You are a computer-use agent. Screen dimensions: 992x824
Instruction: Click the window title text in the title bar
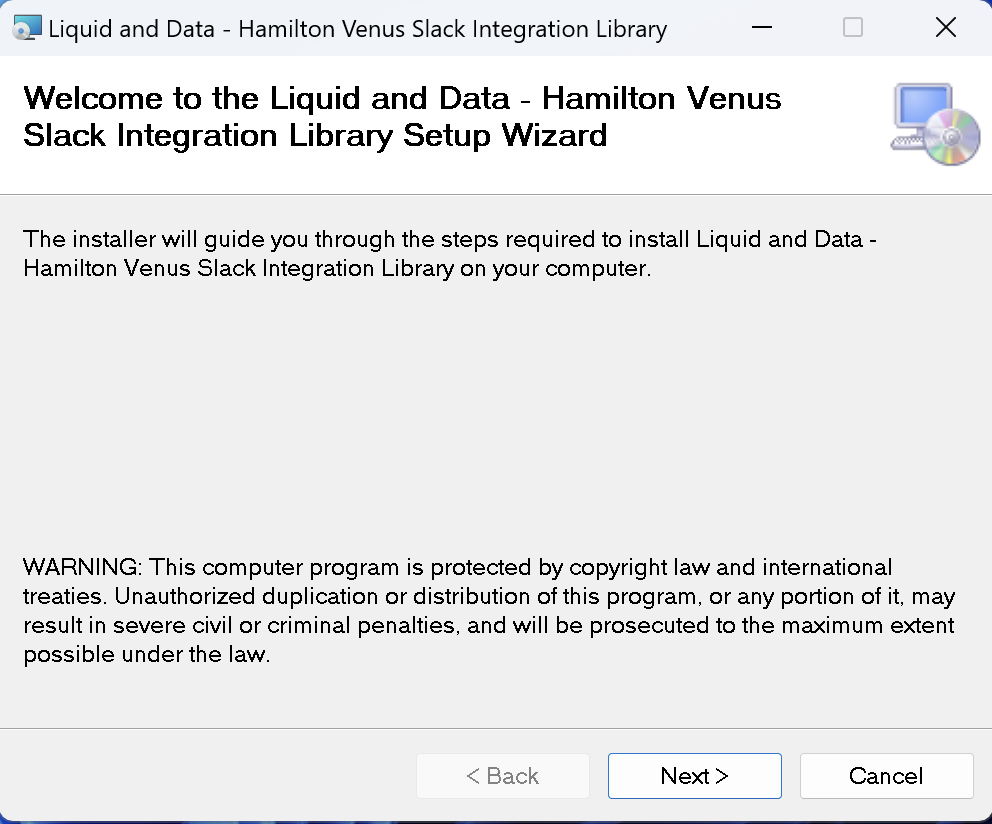click(x=357, y=29)
